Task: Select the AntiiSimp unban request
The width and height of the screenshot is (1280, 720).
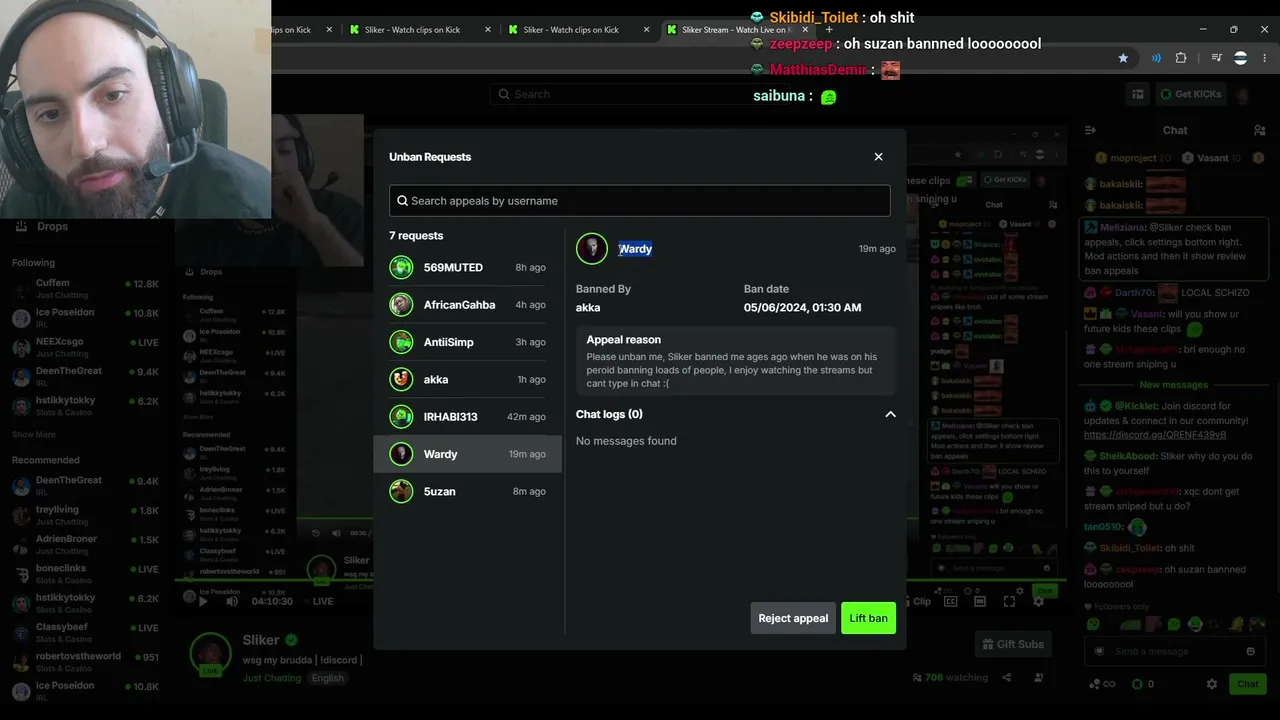Action: click(x=467, y=342)
